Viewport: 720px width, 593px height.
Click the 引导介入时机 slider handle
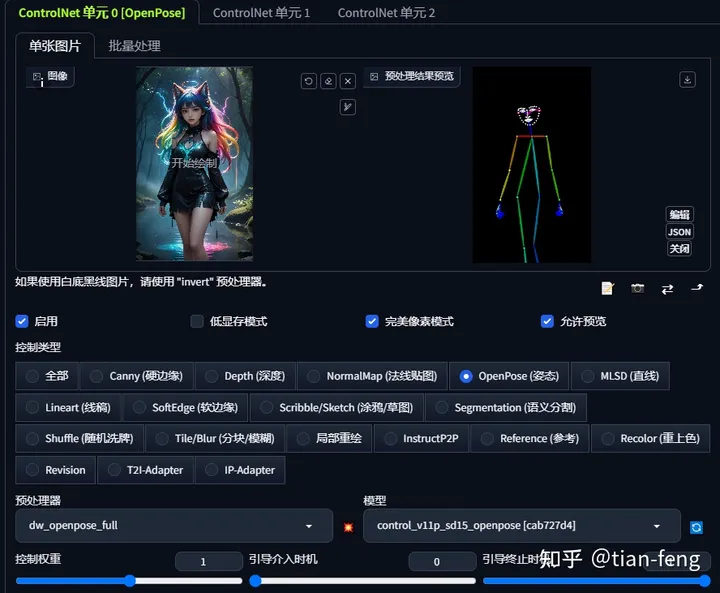[255, 581]
